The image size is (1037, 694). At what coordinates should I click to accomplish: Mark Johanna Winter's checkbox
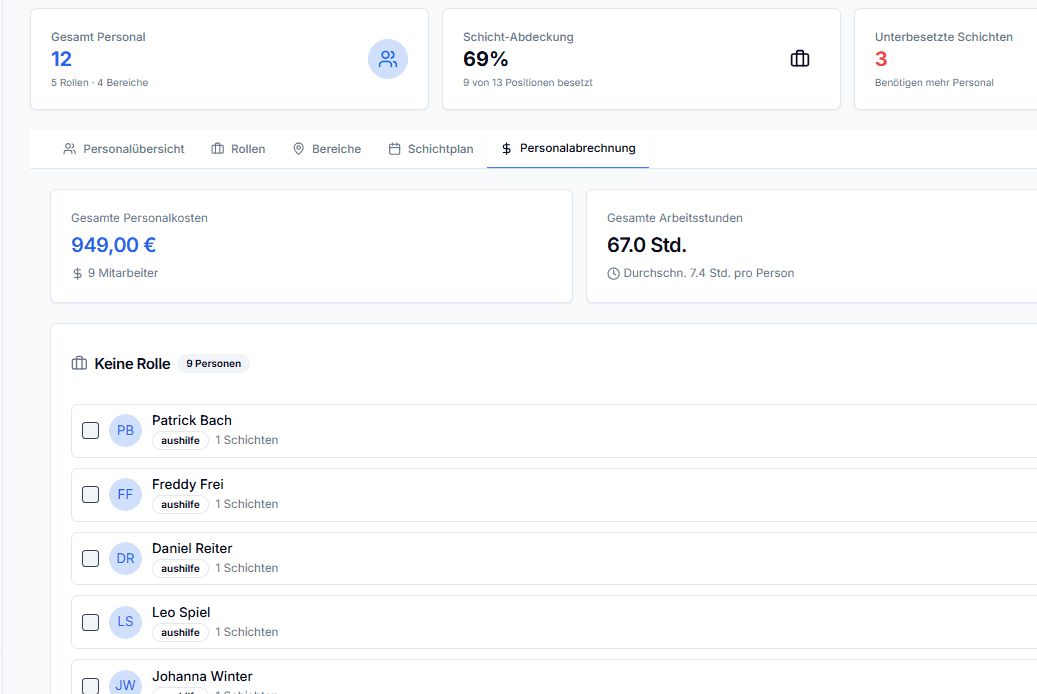91,686
